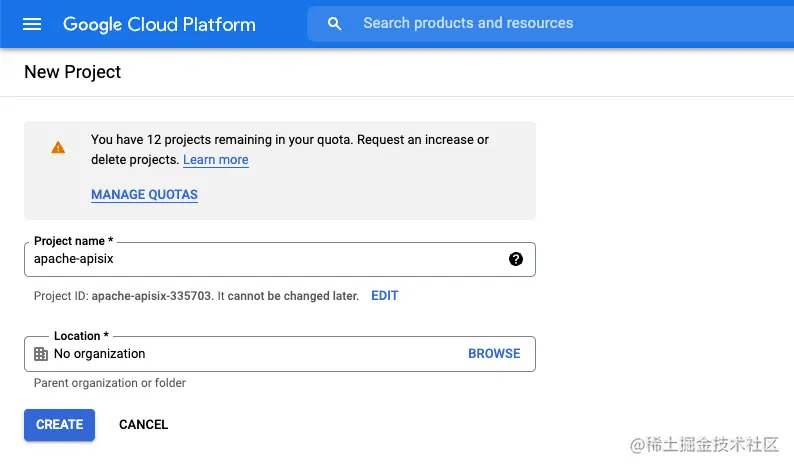Open the hamburger navigation menu

click(32, 24)
